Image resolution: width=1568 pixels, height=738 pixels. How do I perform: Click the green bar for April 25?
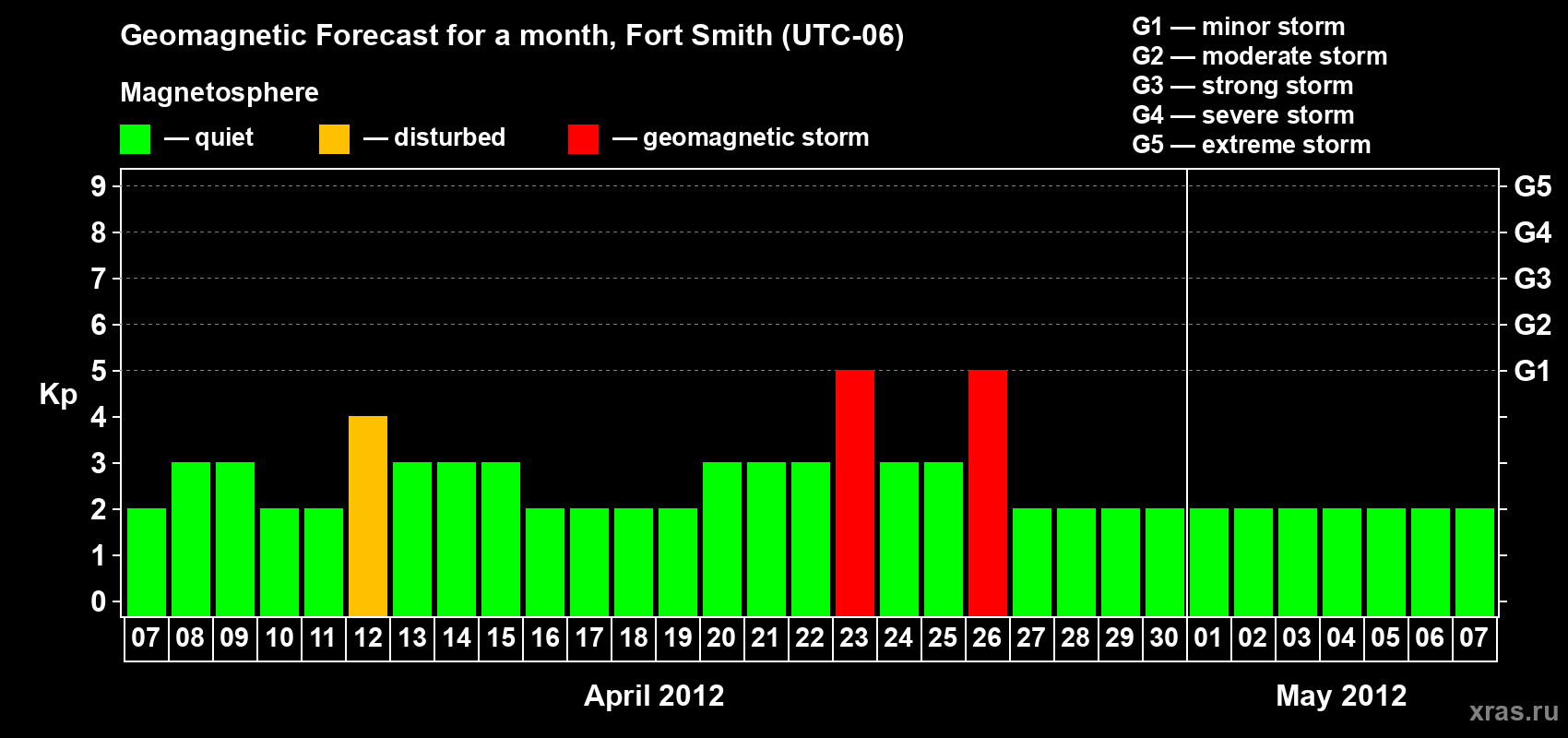[944, 540]
